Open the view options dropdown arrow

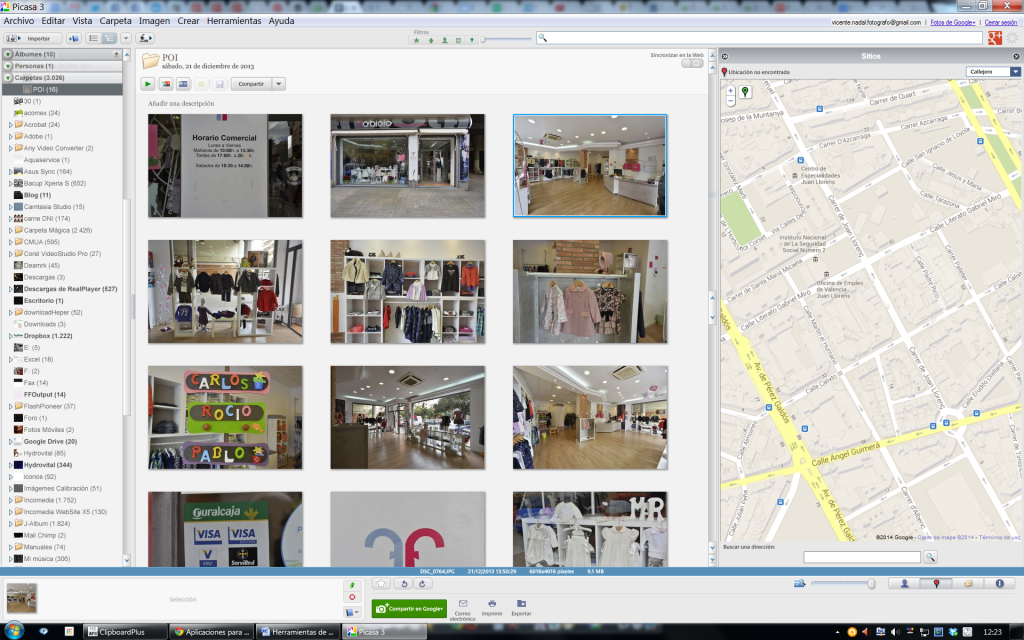point(126,39)
